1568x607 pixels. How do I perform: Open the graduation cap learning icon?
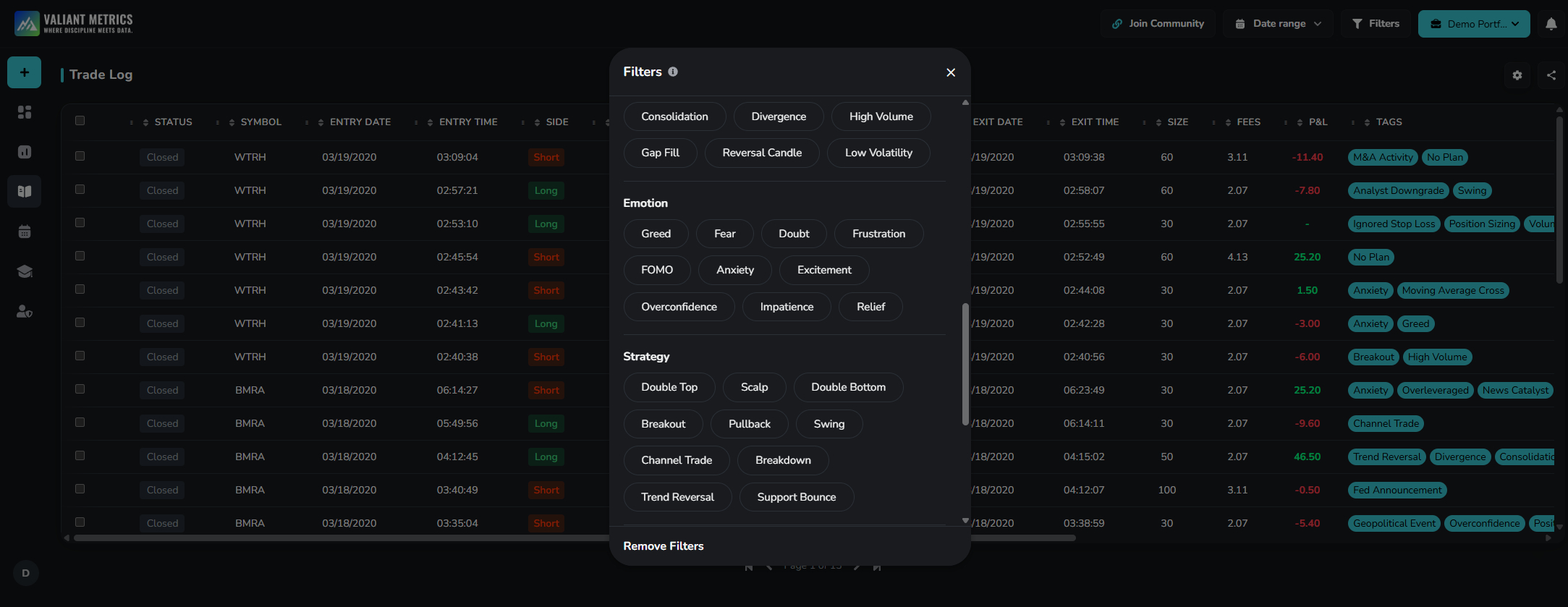coord(25,271)
